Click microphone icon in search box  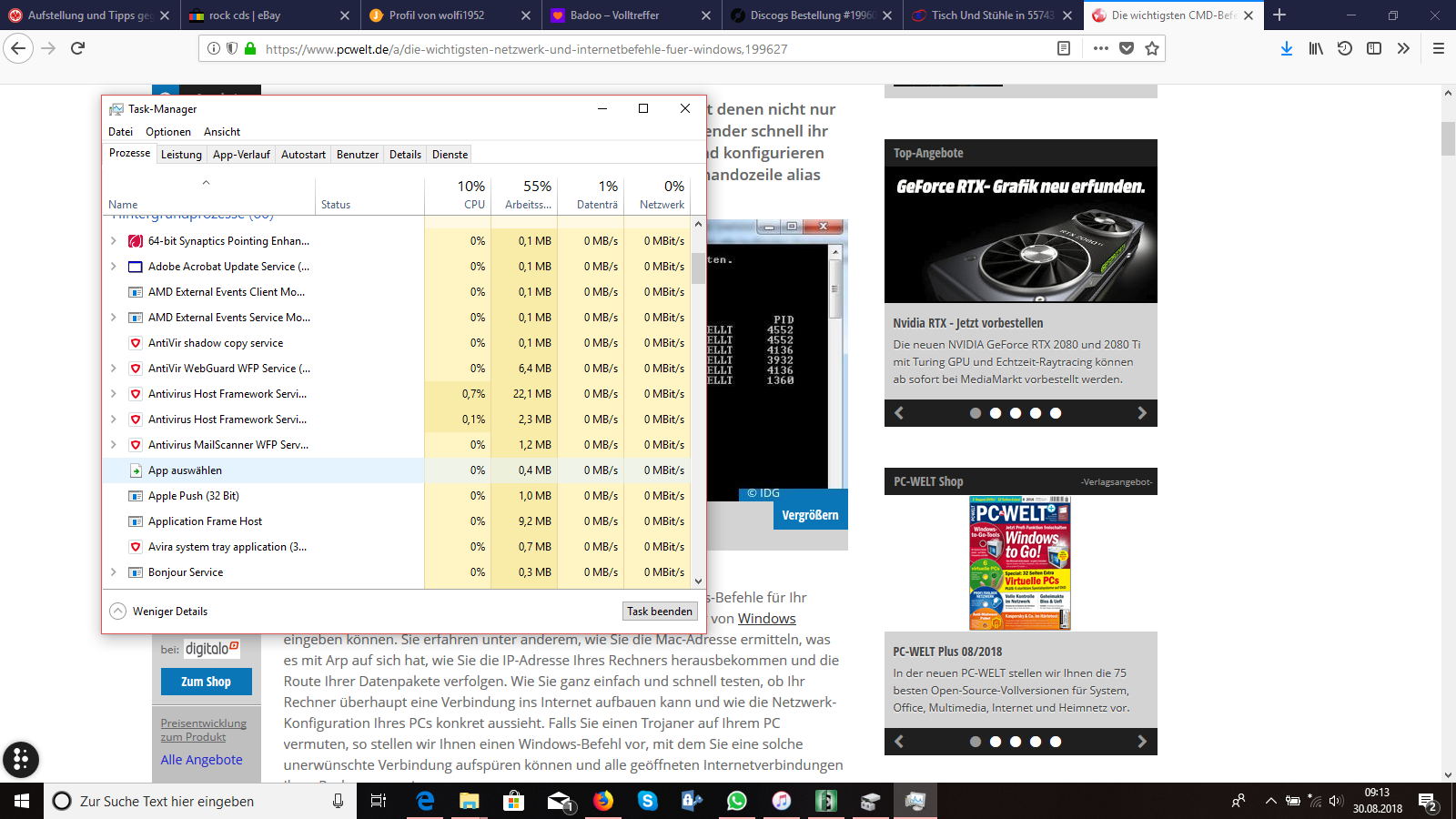[x=339, y=801]
